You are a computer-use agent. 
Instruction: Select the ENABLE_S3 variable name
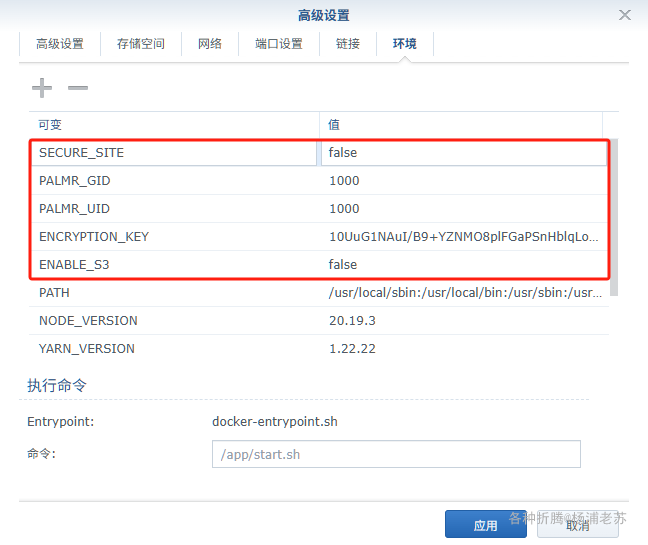pos(74,264)
